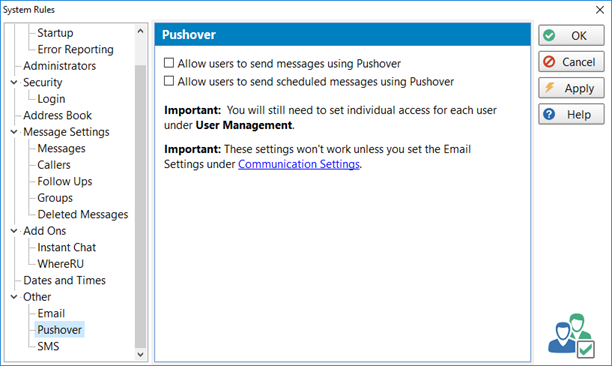Screen dimensions: 612x366
Task: Close the System Rules window
Action: point(600,10)
